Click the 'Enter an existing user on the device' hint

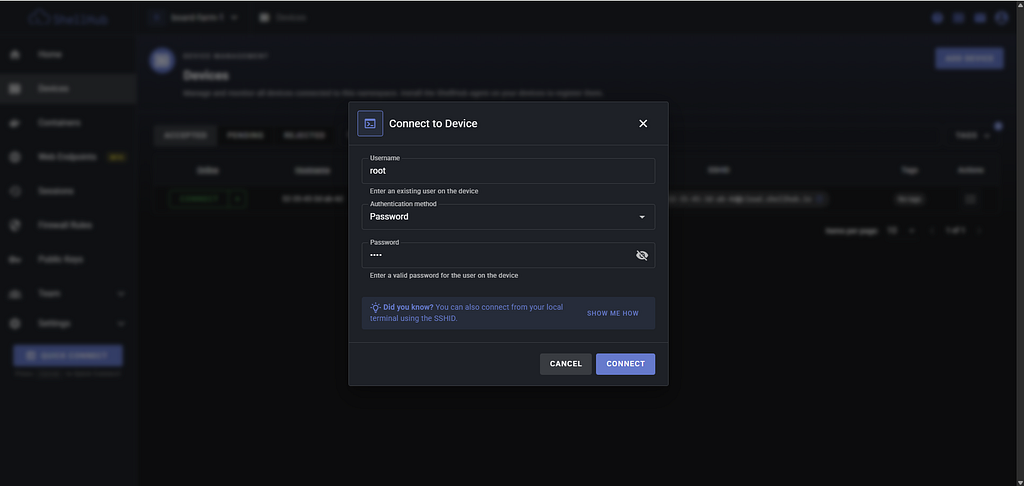(424, 191)
